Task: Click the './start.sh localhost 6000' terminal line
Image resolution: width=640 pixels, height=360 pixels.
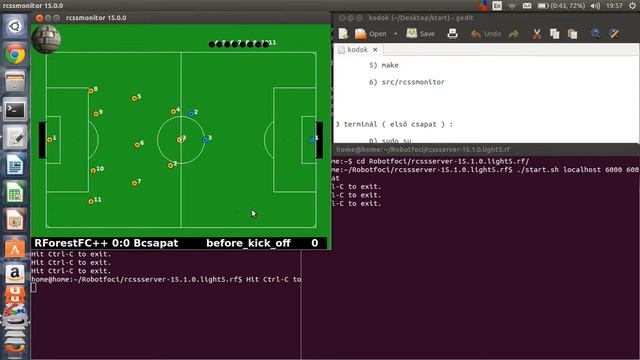Action: coord(486,169)
